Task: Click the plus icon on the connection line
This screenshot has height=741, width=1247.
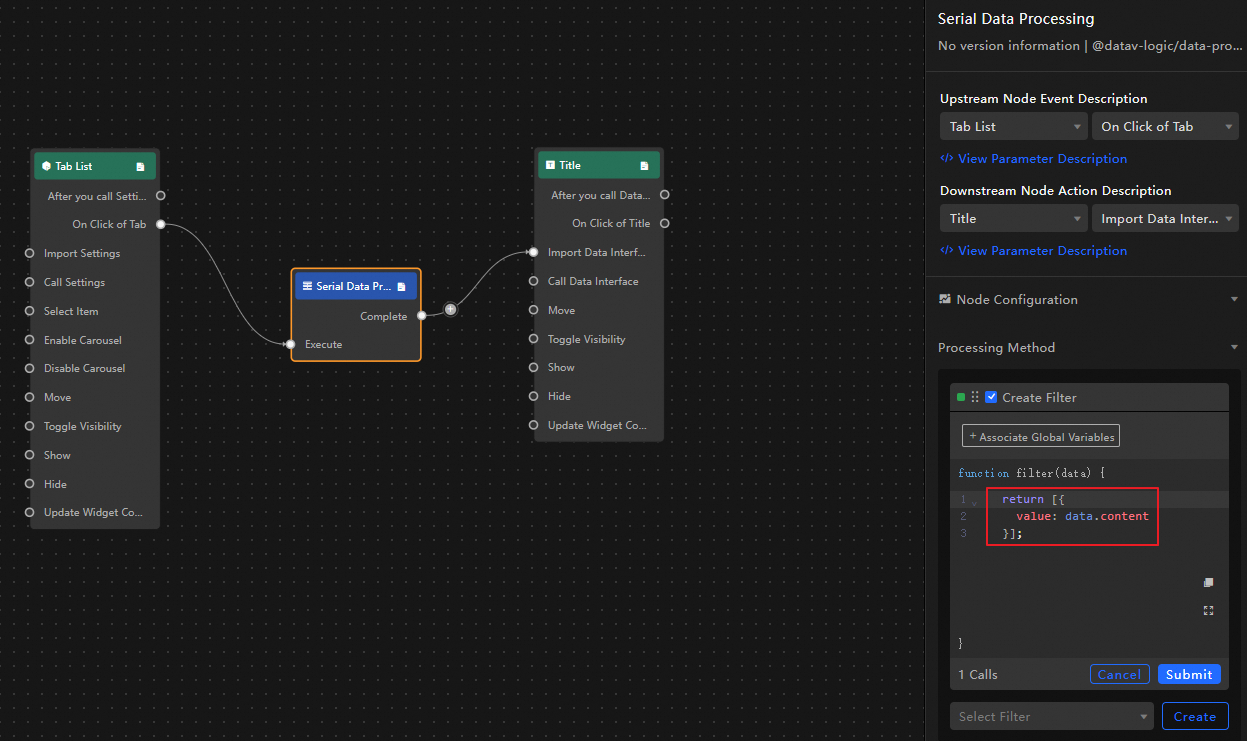Action: (x=451, y=310)
